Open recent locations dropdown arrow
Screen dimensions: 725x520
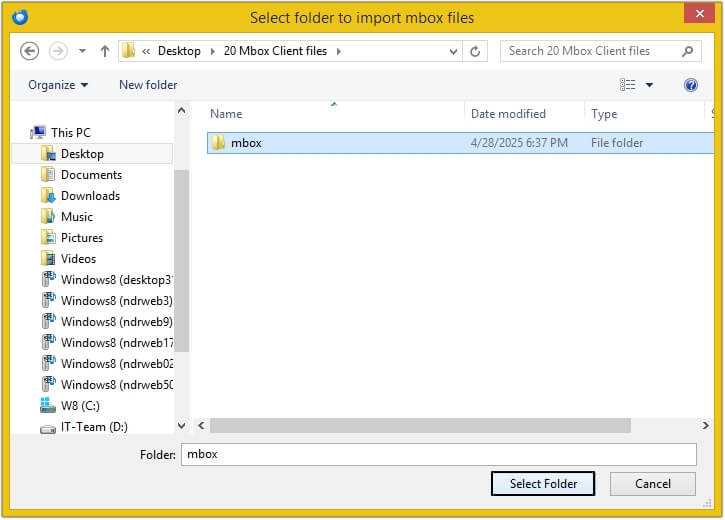(82, 51)
